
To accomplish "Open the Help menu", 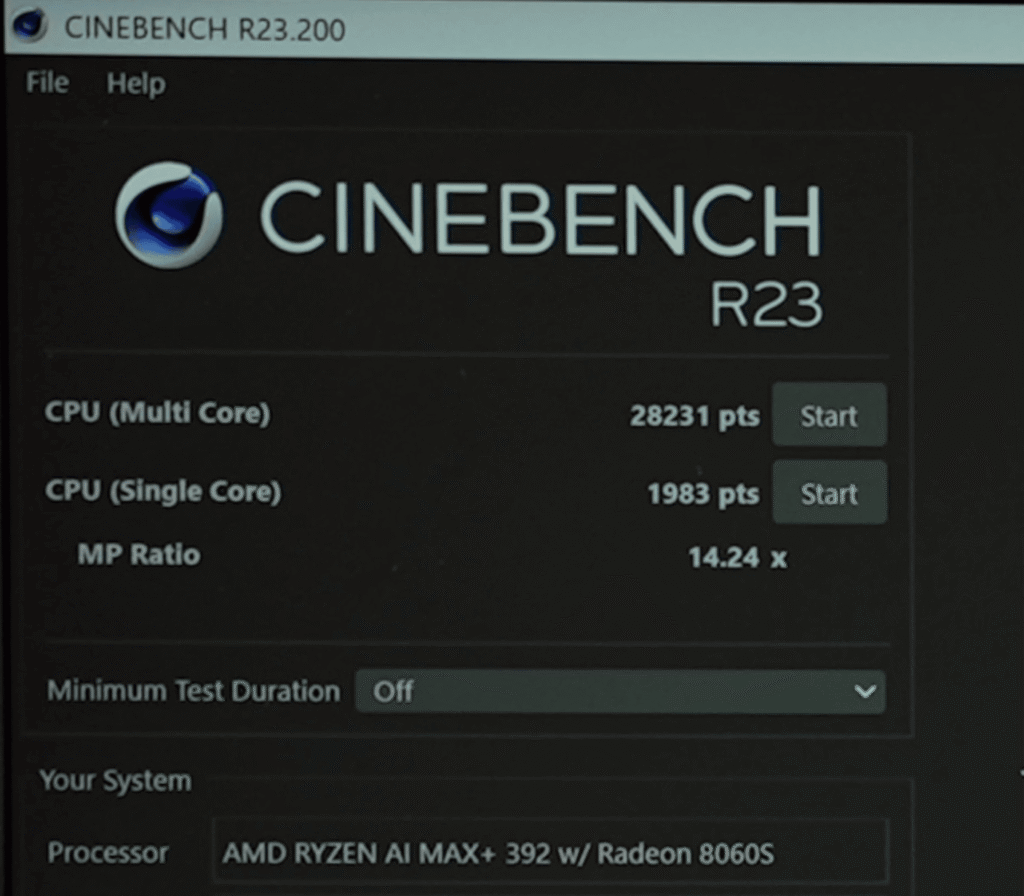I will [x=135, y=84].
